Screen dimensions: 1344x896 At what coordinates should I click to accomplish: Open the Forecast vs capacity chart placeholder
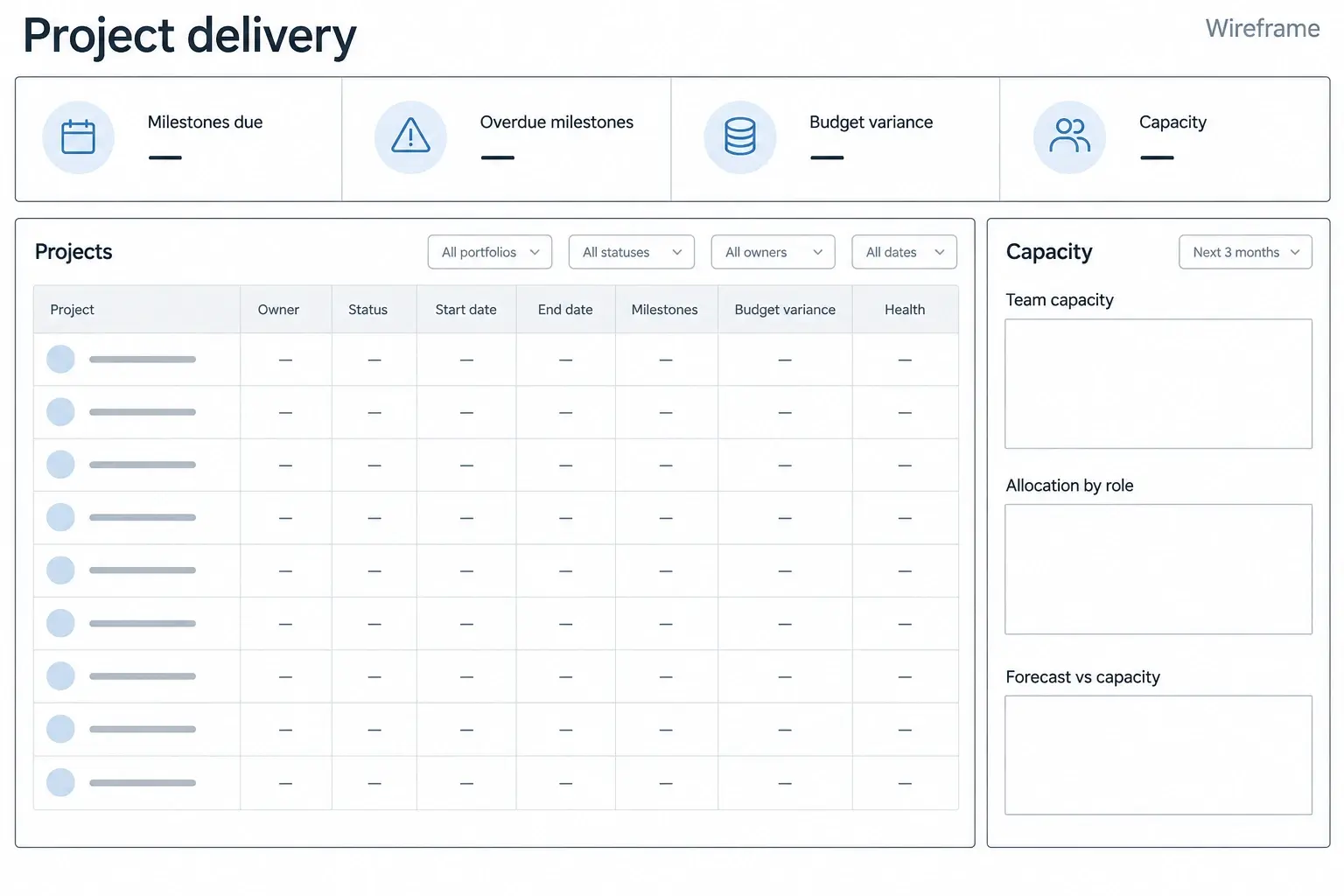[1158, 755]
